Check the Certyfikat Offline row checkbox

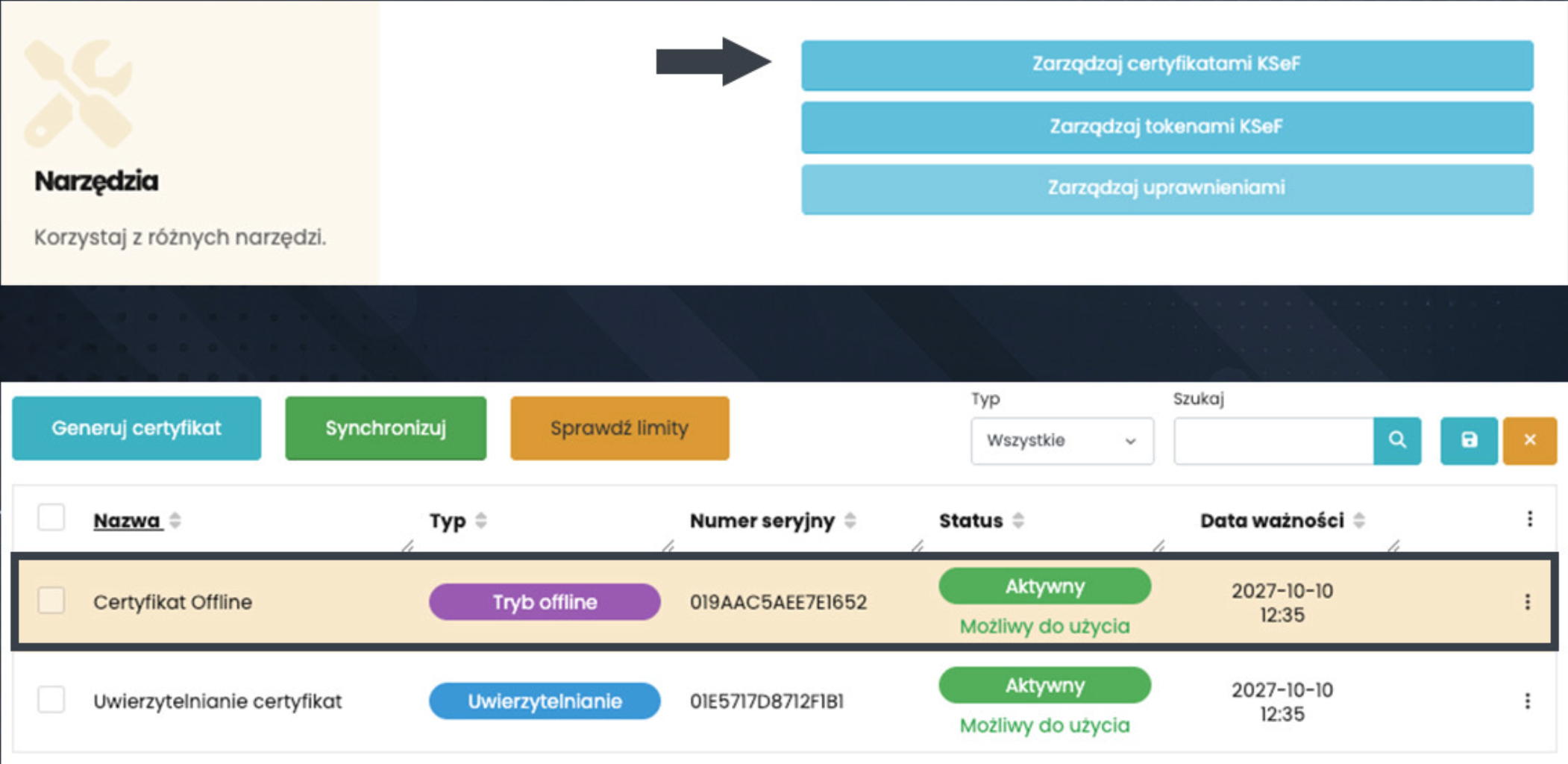pyautogui.click(x=51, y=601)
